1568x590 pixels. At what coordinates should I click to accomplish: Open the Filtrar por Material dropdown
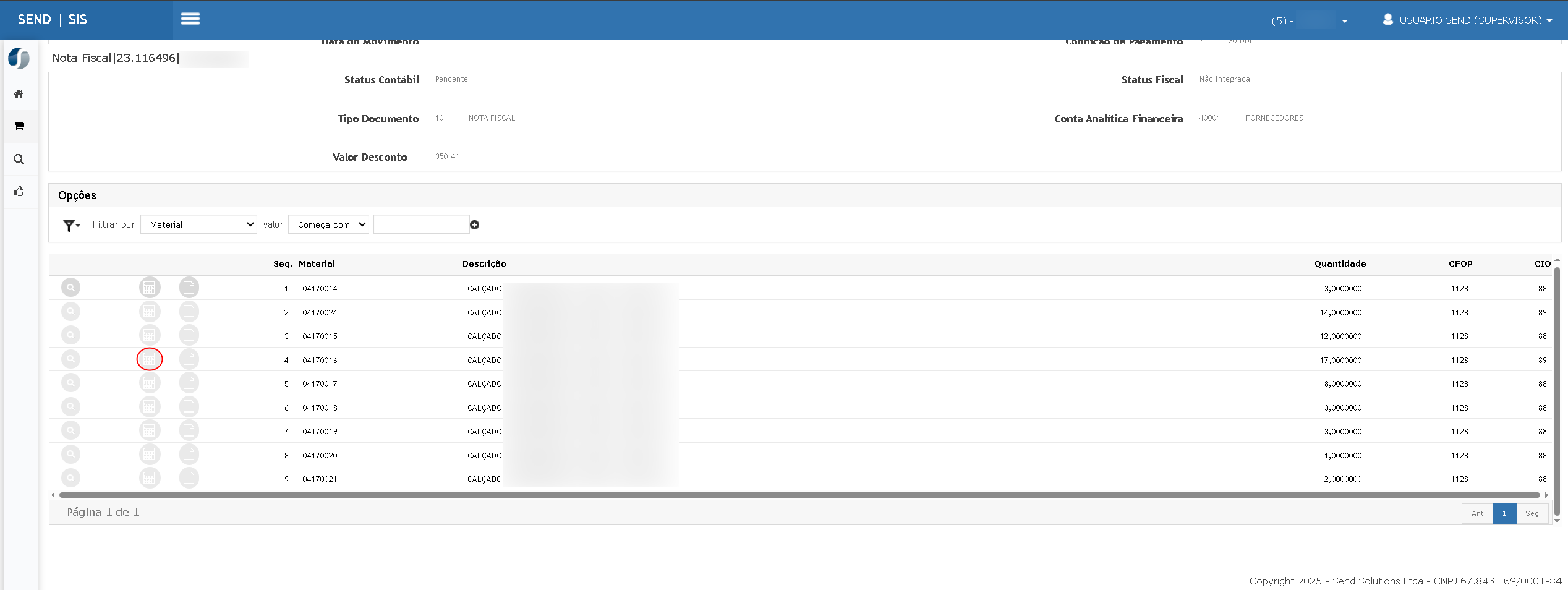(199, 224)
